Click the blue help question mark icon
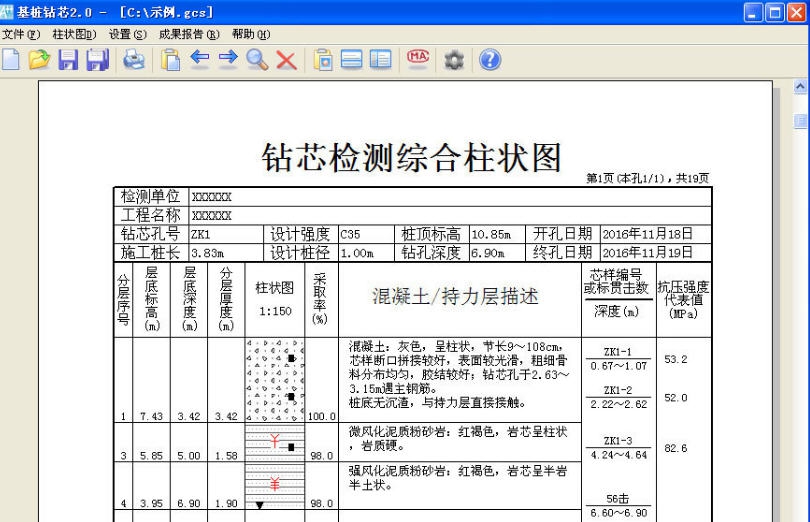This screenshot has height=522, width=810. click(x=489, y=60)
